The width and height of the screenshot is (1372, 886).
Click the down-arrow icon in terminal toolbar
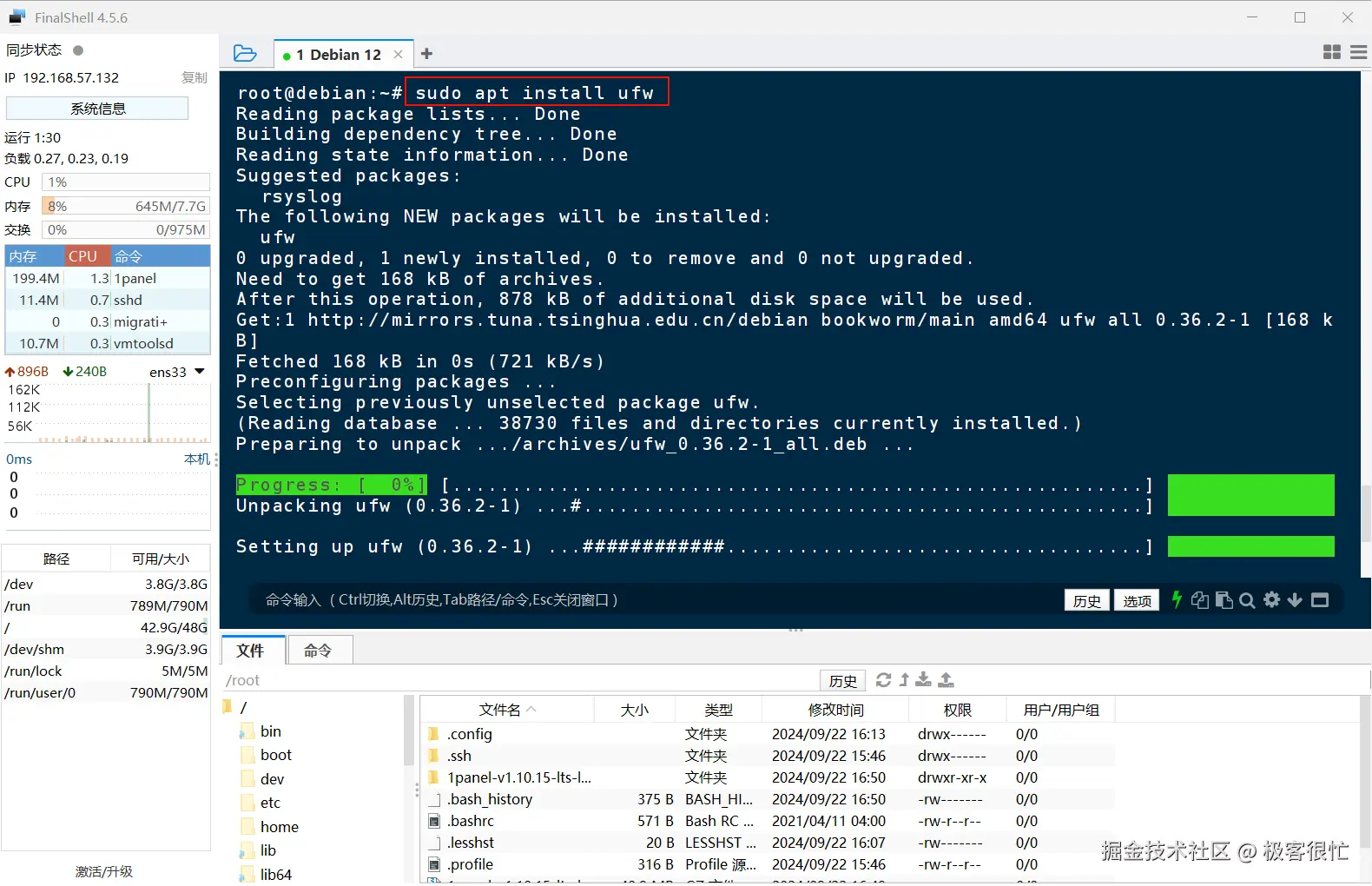1295,599
